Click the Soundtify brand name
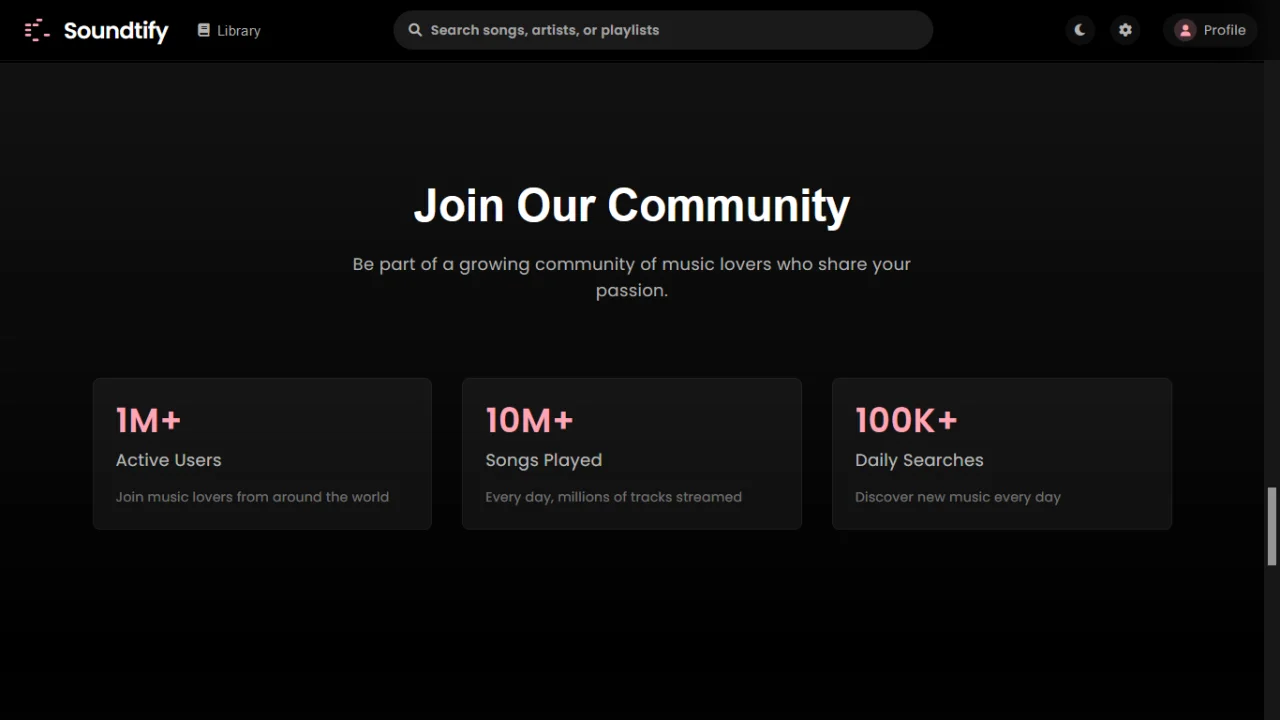Screen dimensions: 1280x720 coord(116,31)
